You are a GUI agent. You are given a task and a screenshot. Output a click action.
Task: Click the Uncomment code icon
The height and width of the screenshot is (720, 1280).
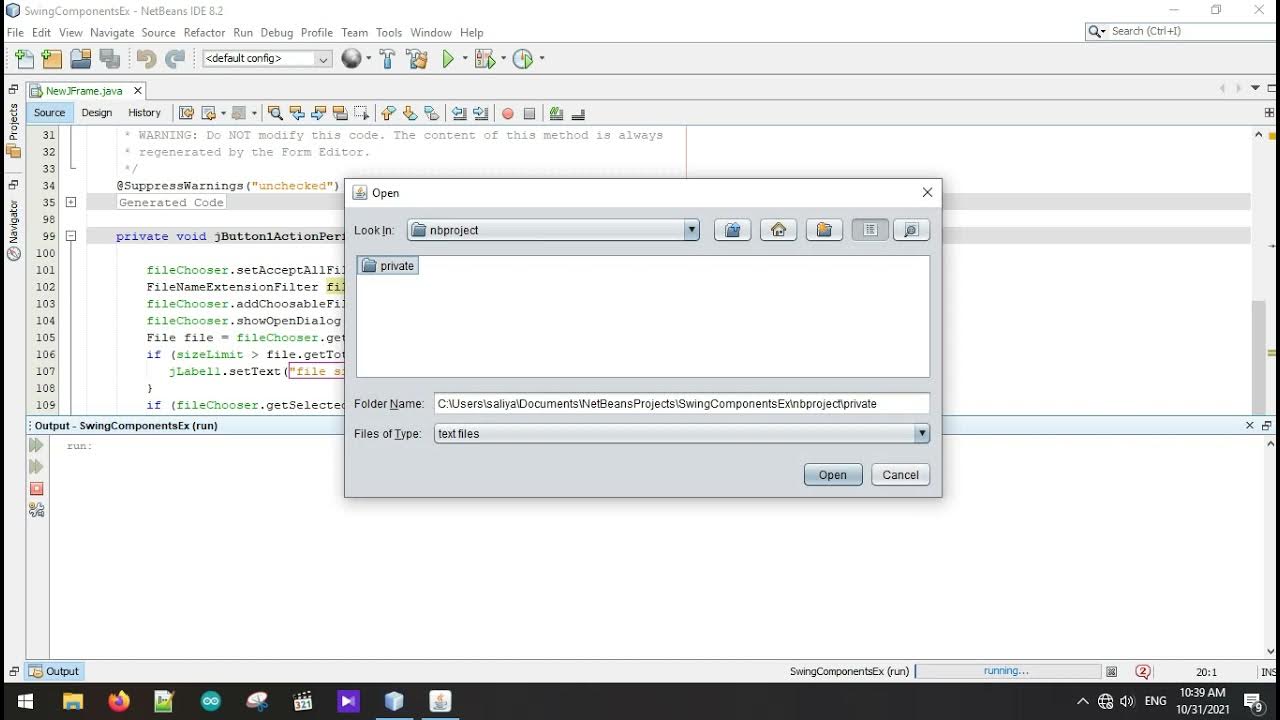point(578,113)
